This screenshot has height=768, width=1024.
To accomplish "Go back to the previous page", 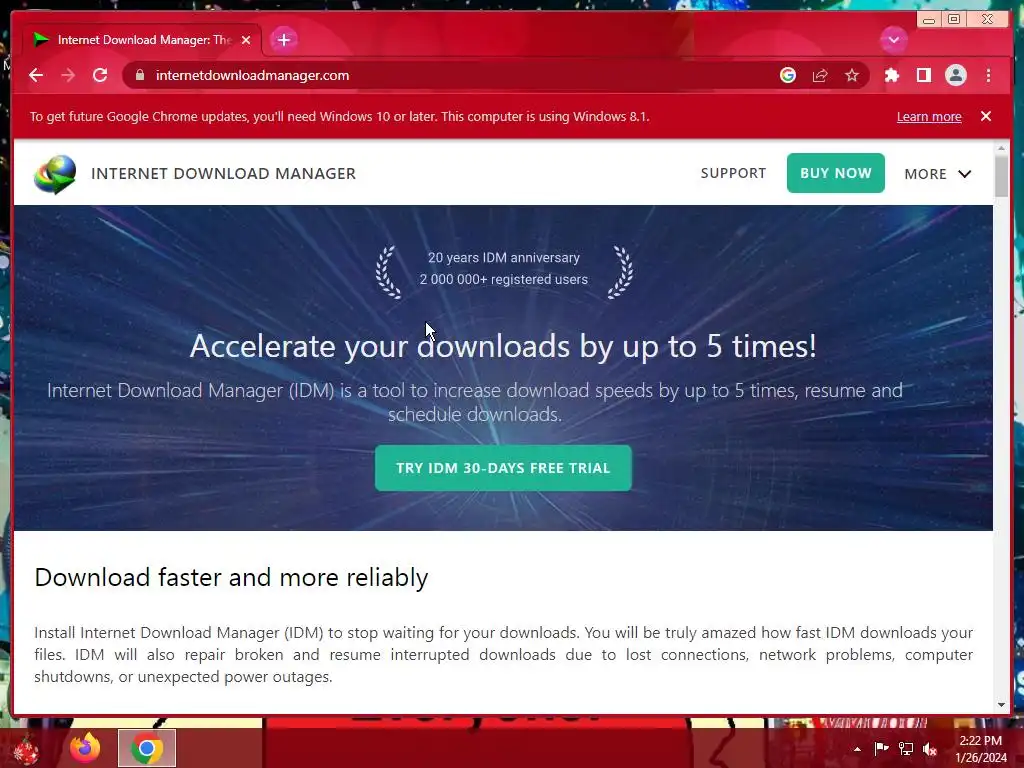I will [x=36, y=75].
